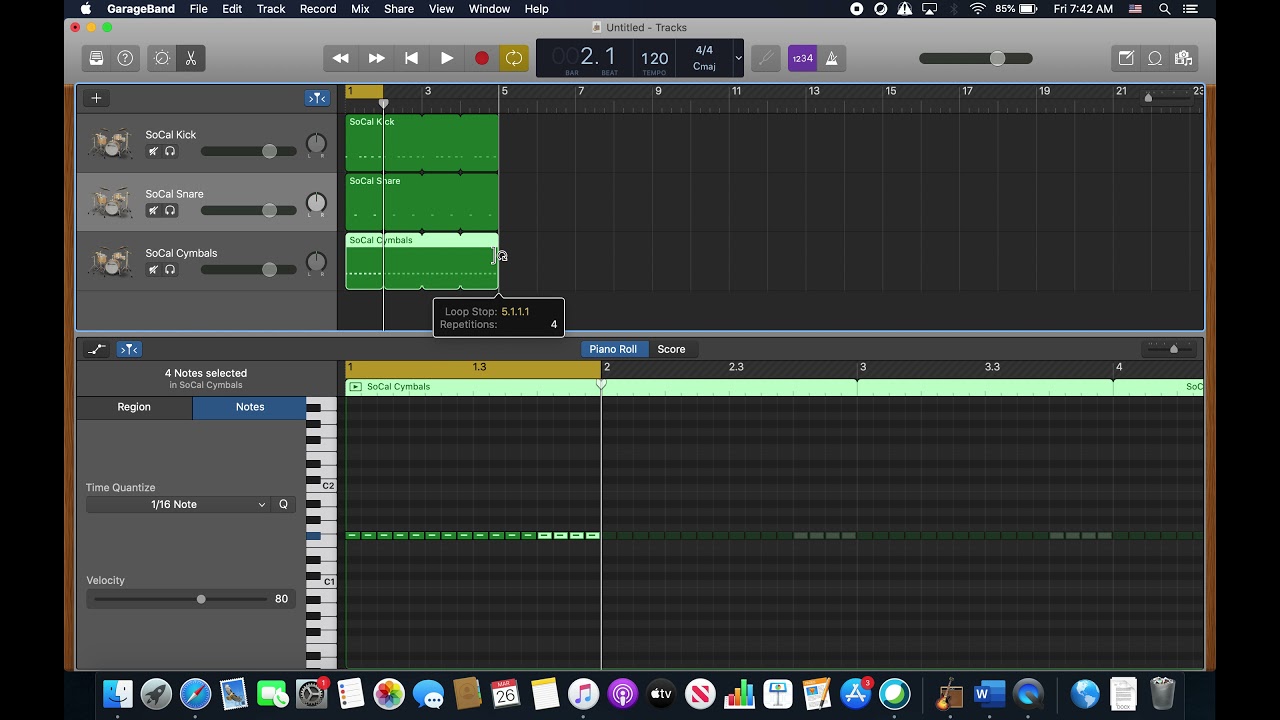This screenshot has width=1280, height=720.
Task: Adjust the Velocity slider
Action: 180,599
